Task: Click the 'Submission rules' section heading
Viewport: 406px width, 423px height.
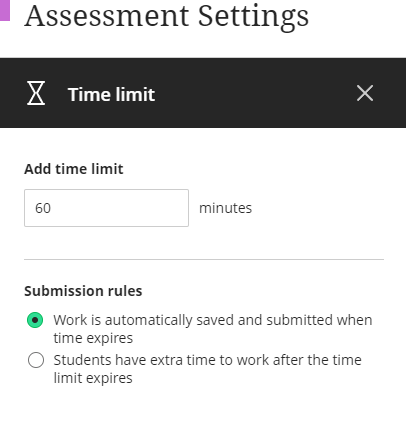Action: pos(83,291)
